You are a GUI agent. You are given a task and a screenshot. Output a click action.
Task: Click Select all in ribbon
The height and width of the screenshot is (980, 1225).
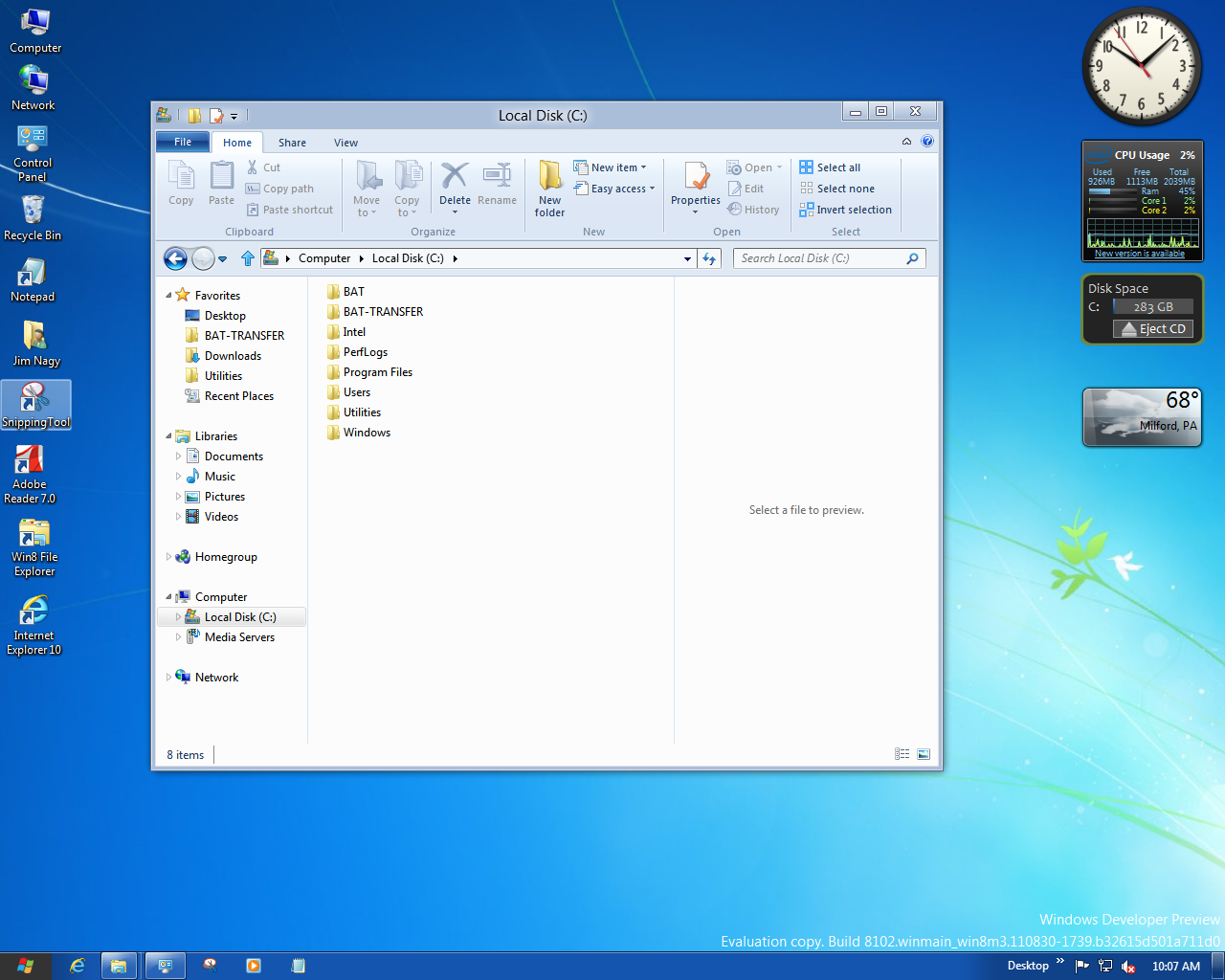pos(830,167)
